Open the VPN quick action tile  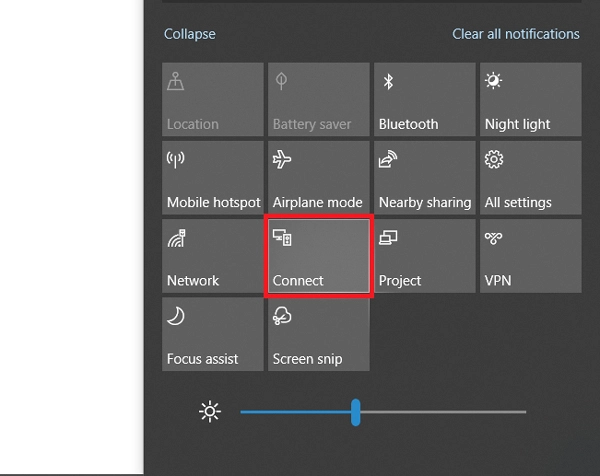[531, 256]
